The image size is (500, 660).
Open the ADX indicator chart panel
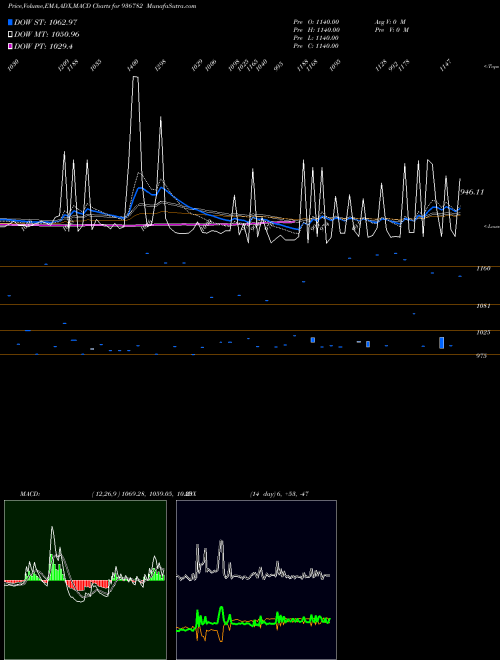(256, 580)
